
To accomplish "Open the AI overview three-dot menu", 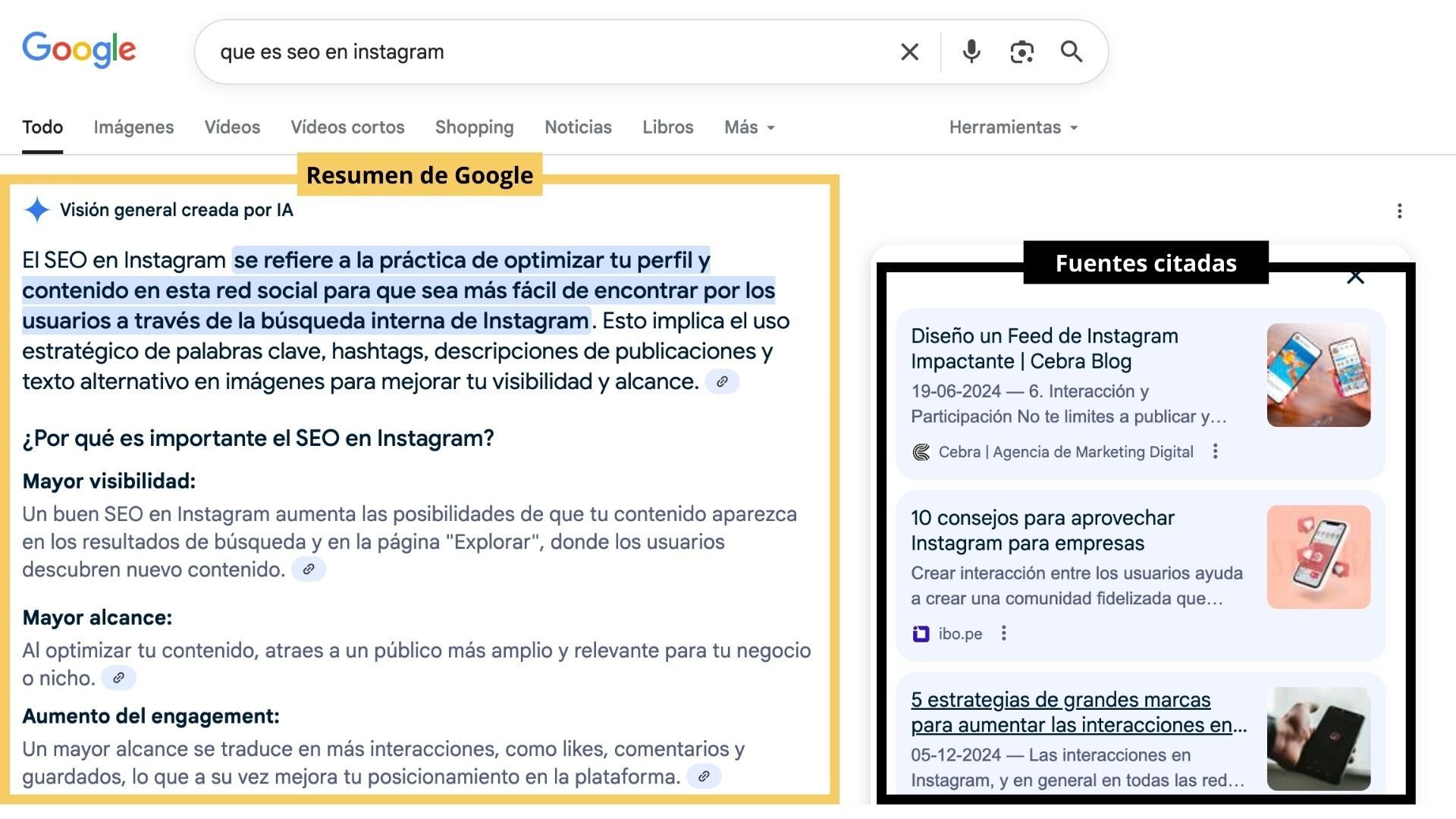I will [x=1400, y=211].
